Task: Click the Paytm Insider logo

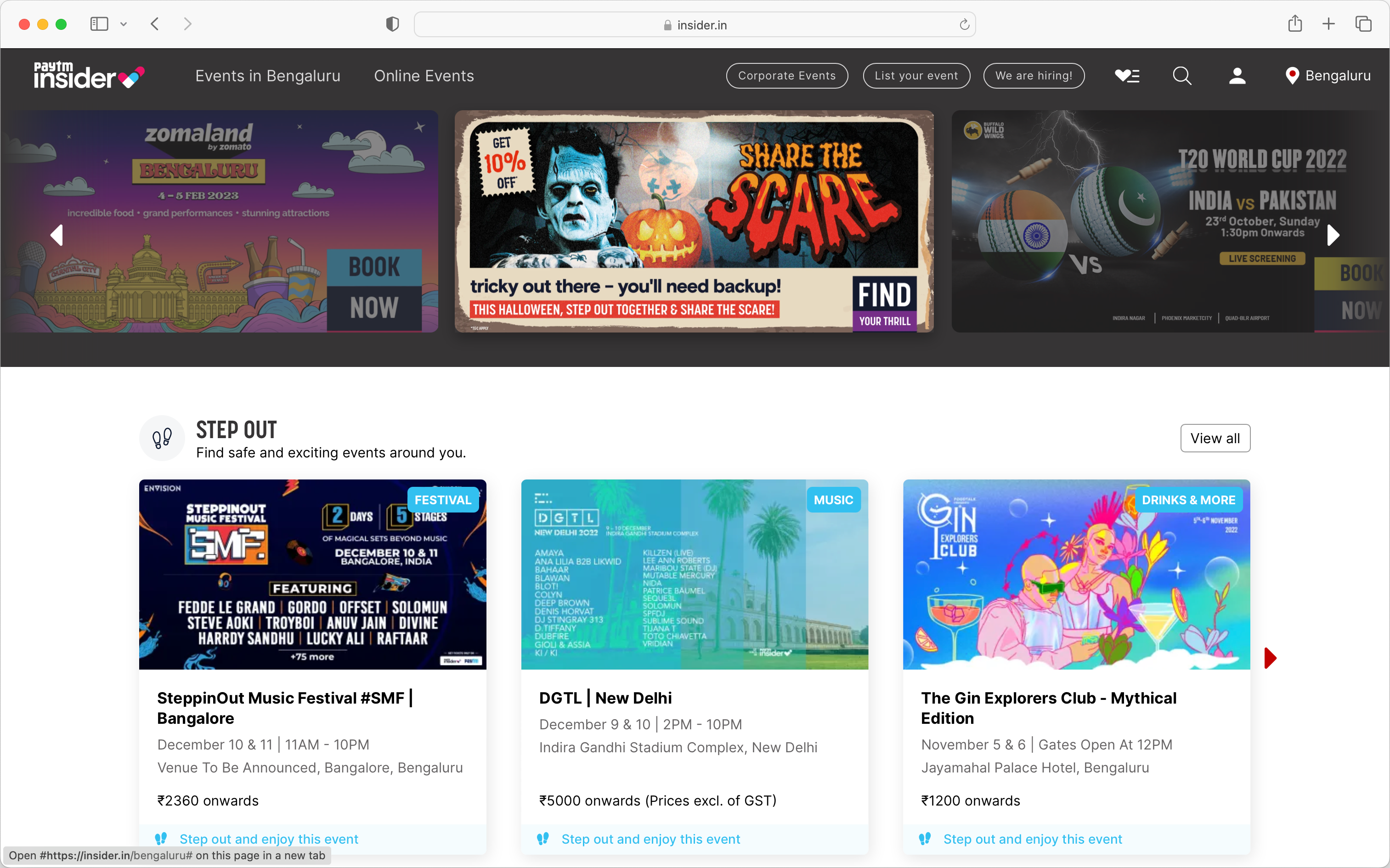Action: click(88, 75)
